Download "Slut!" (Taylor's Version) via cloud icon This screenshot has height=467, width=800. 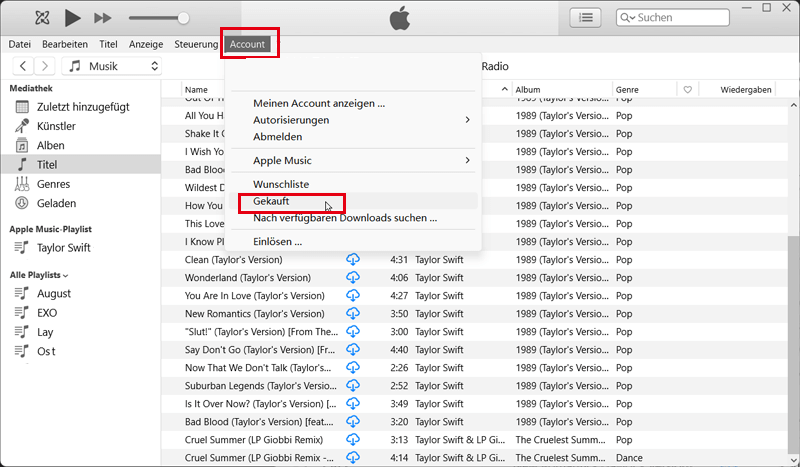point(353,332)
